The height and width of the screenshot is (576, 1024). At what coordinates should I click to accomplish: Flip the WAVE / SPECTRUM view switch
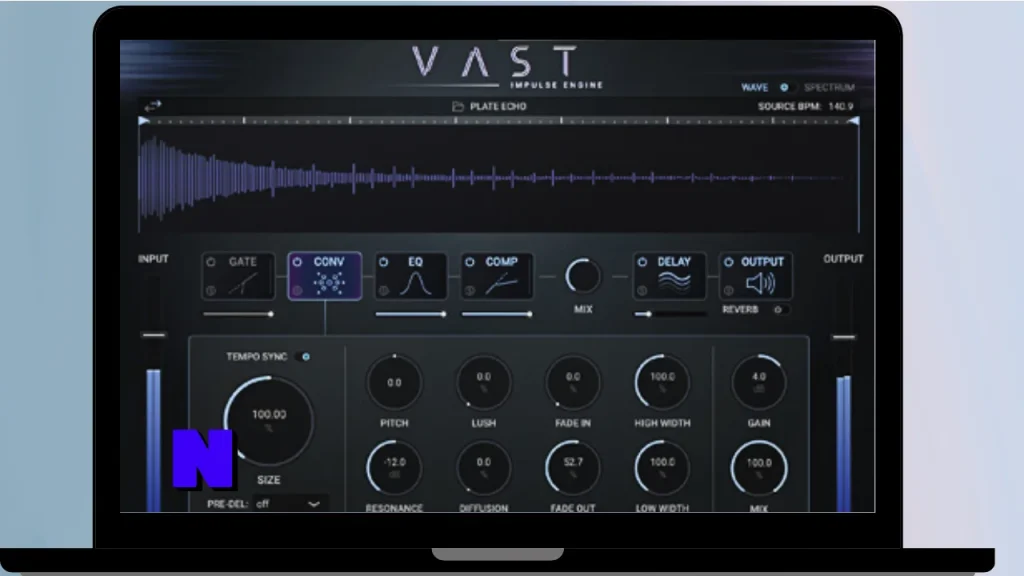786,88
